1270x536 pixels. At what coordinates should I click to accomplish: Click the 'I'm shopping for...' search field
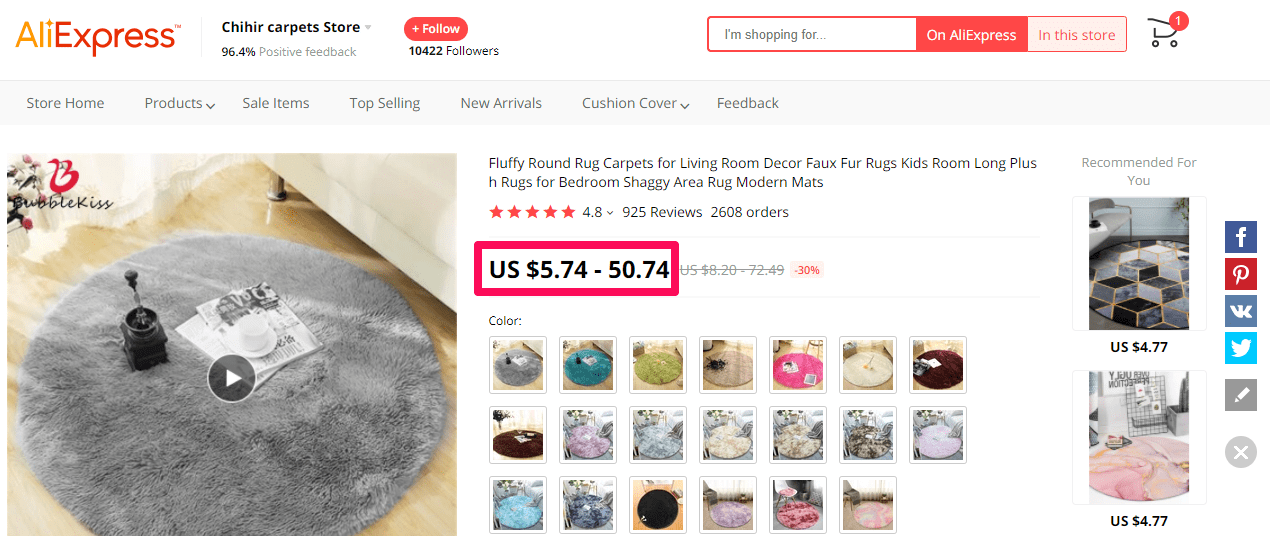tap(812, 35)
